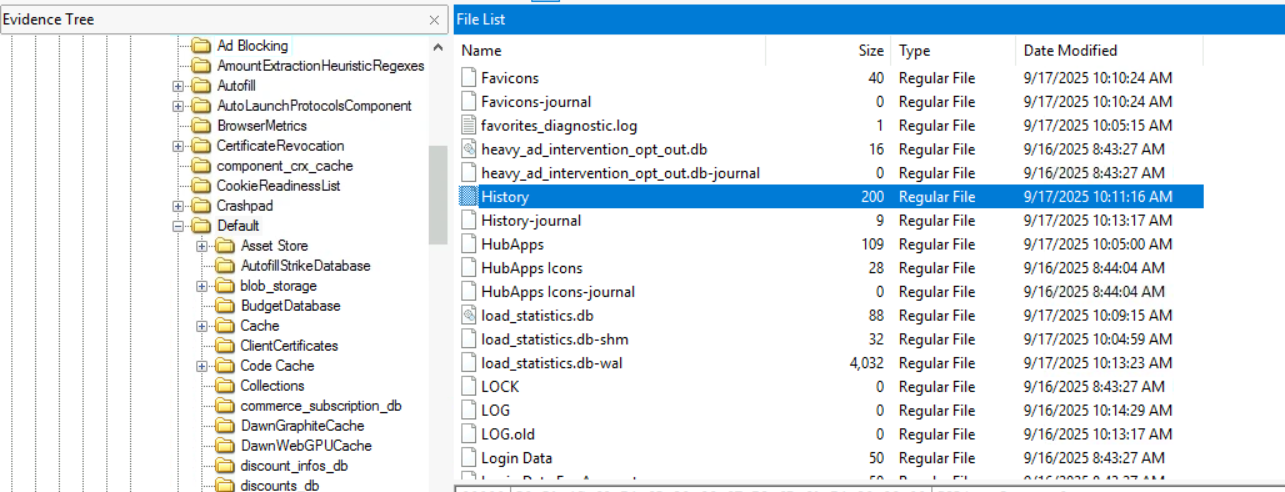
Task: Sort files by the Size column
Action: (828, 50)
